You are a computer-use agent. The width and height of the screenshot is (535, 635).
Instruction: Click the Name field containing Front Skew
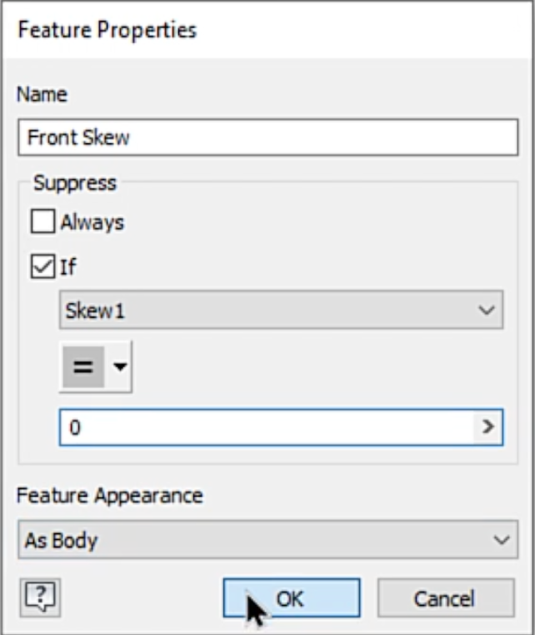point(268,137)
